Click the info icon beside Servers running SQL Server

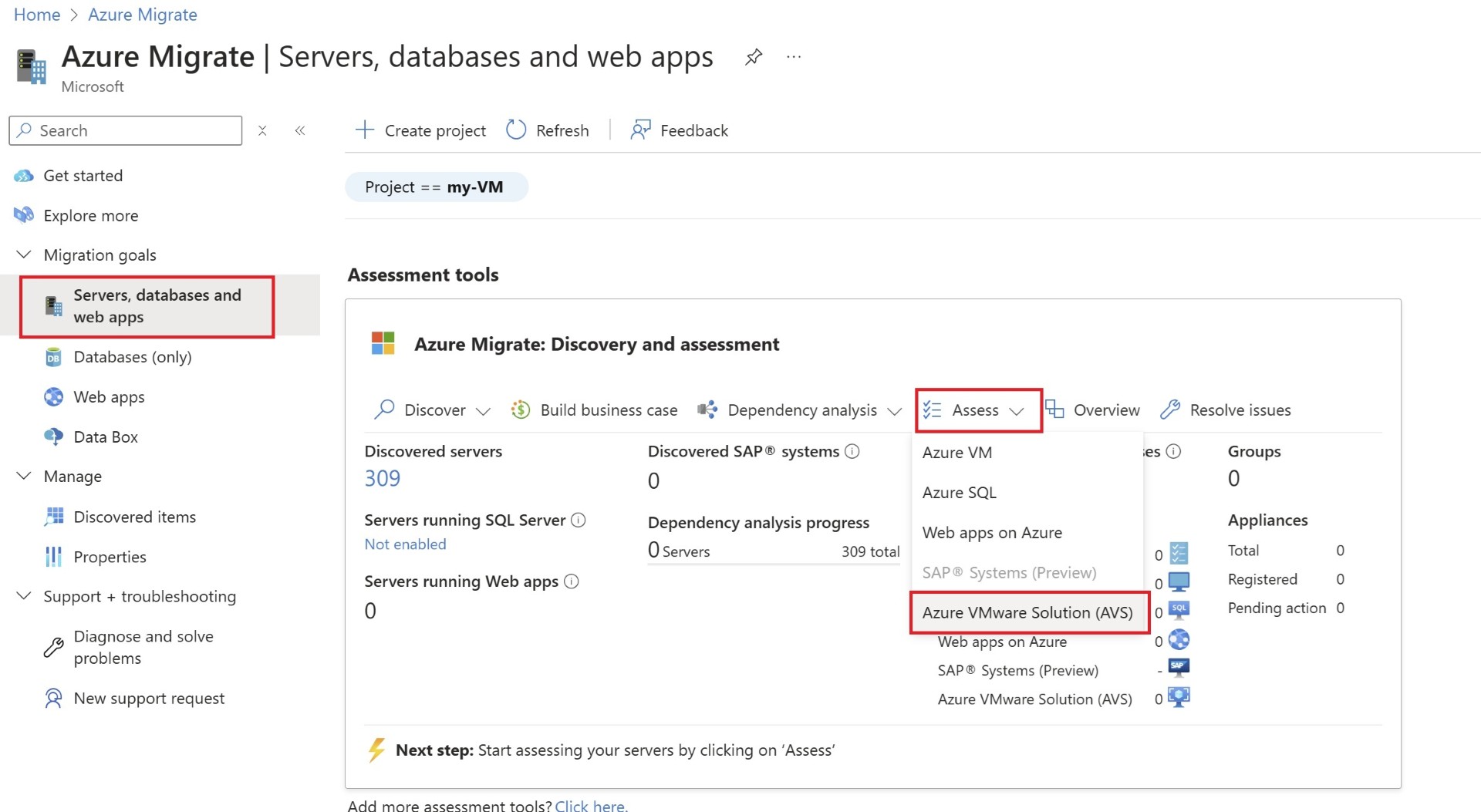tap(579, 520)
